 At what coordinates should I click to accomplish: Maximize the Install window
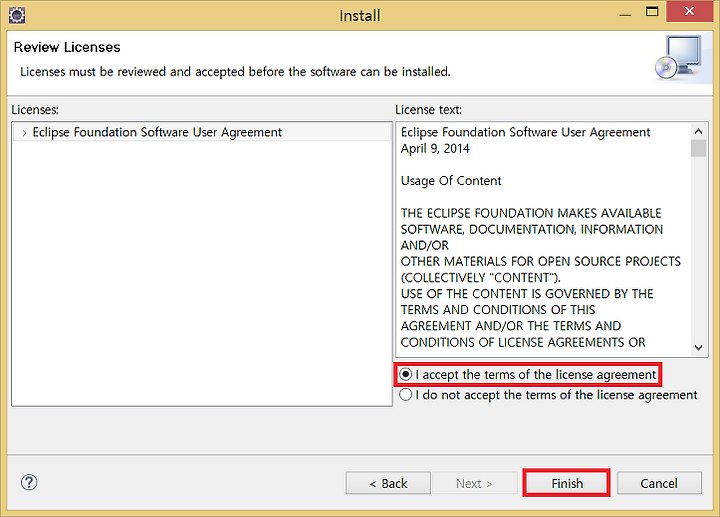coord(652,11)
